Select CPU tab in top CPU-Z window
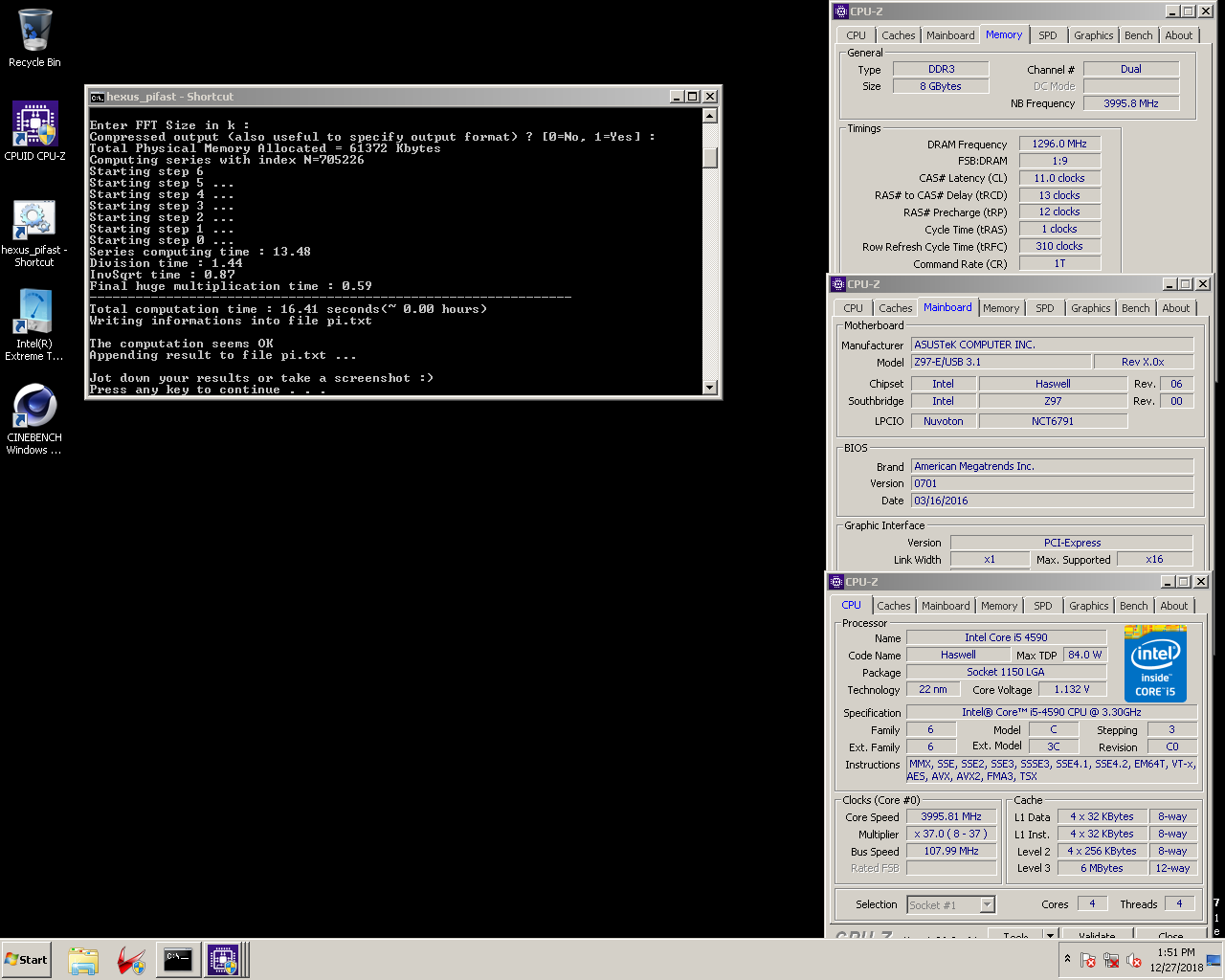Image resolution: width=1225 pixels, height=980 pixels. click(x=856, y=35)
